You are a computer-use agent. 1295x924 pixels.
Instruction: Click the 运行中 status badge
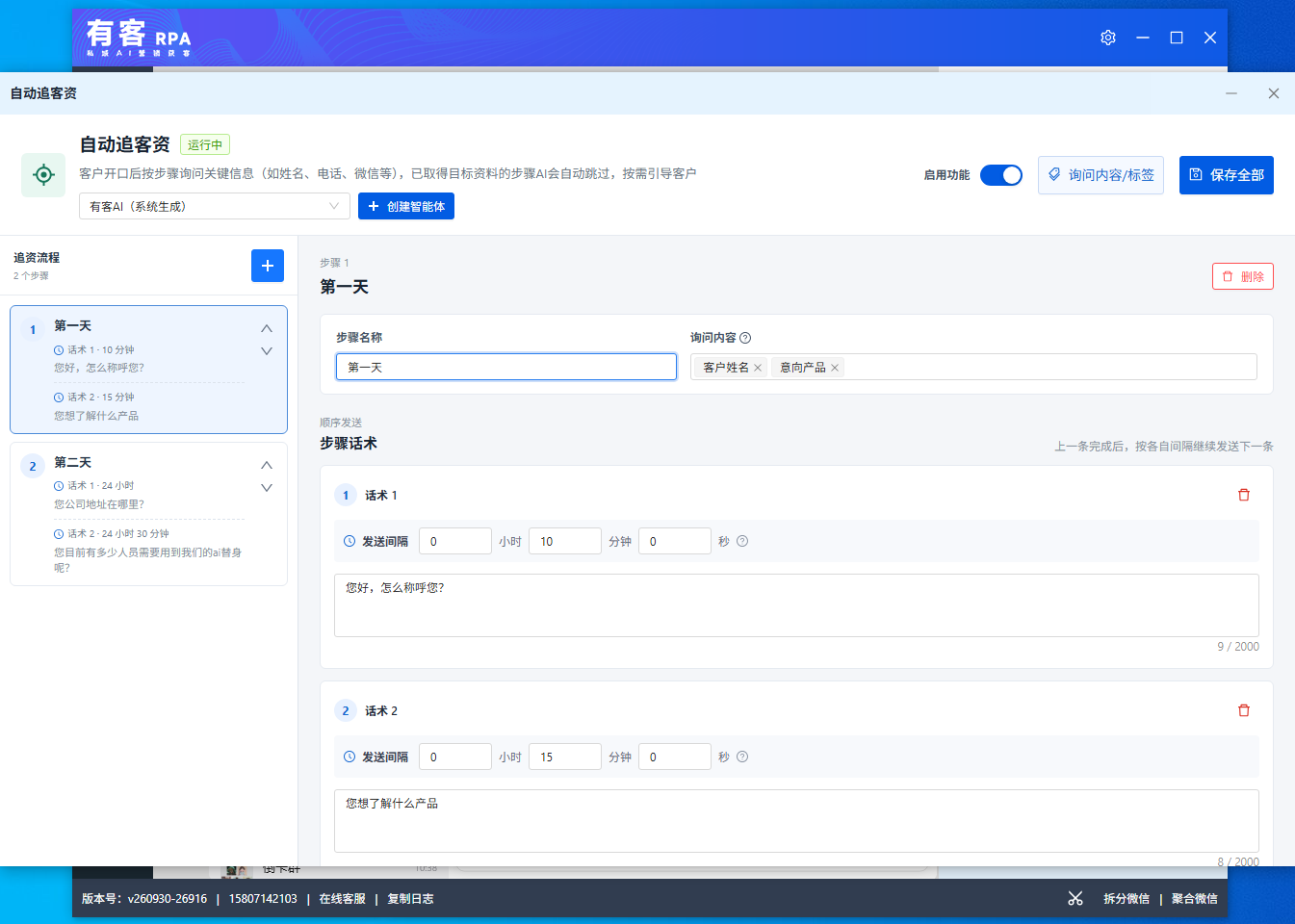click(205, 145)
